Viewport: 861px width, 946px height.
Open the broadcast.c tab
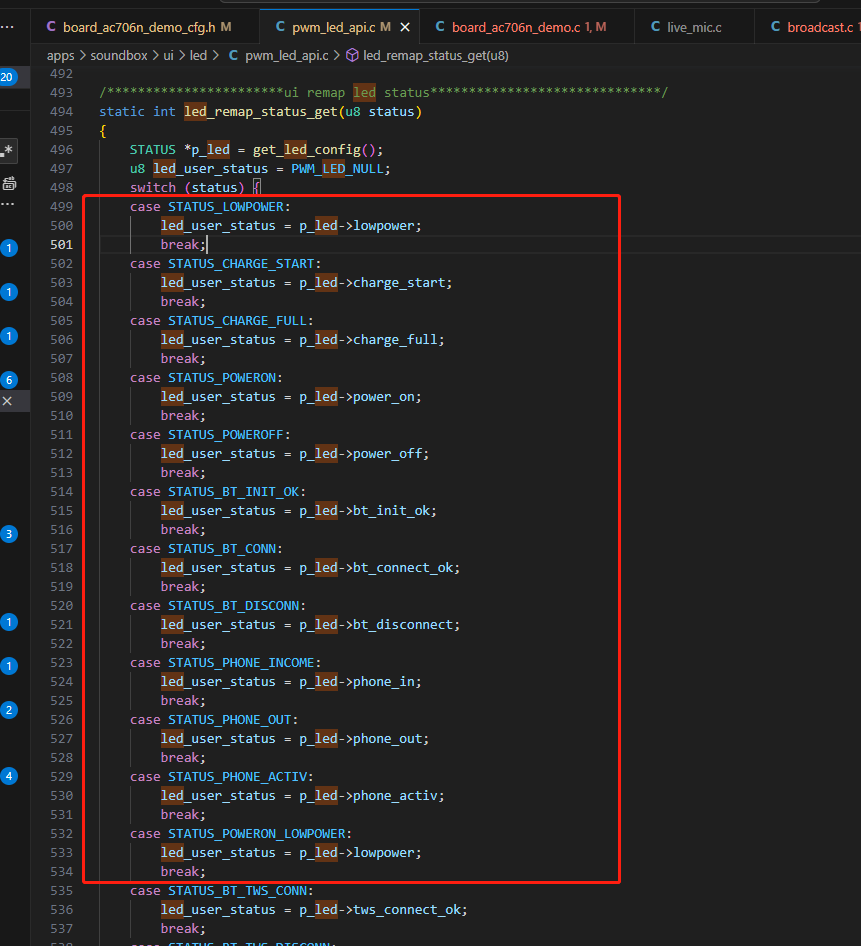click(x=813, y=27)
